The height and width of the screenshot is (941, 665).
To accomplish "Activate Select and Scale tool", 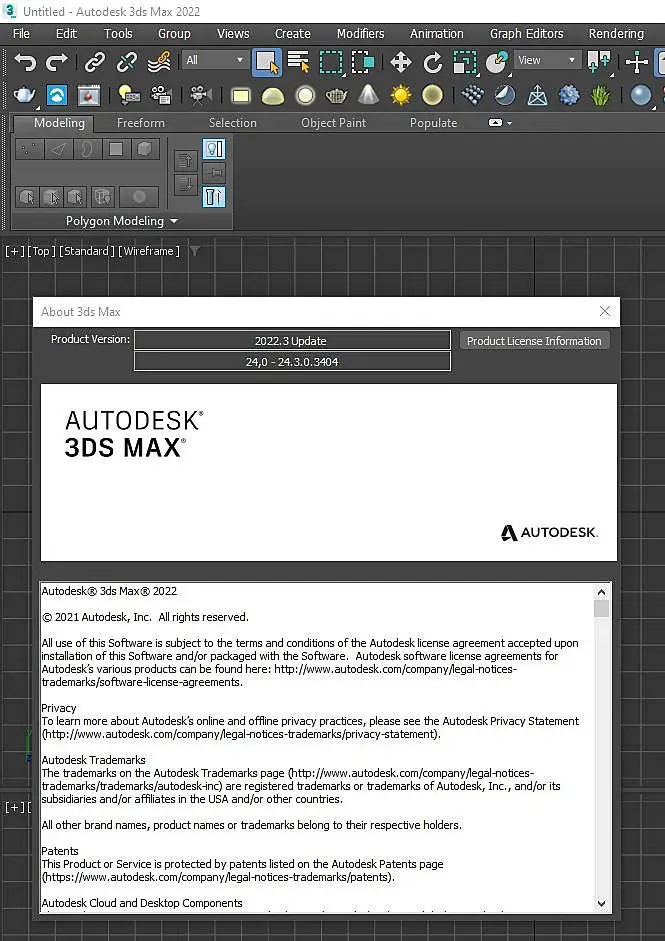I will pyautogui.click(x=465, y=62).
